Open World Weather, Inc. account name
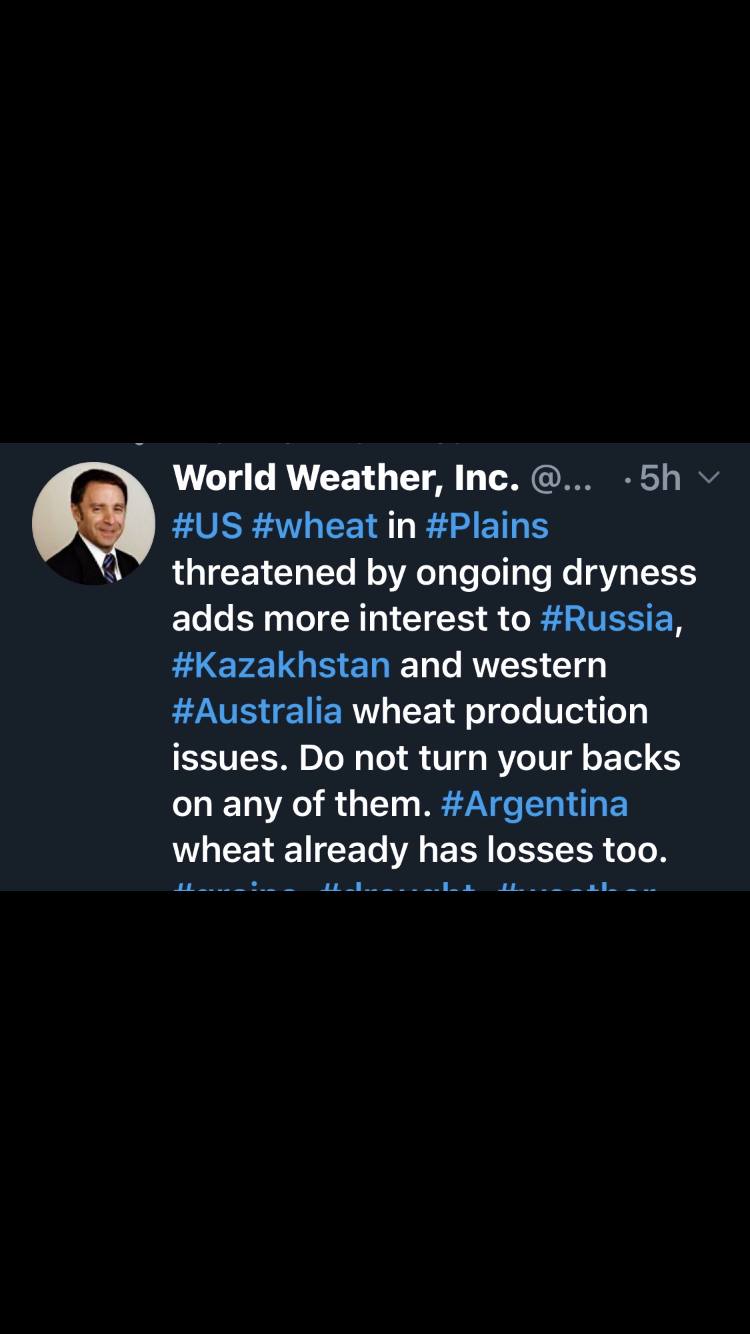Viewport: 750px width, 1334px height. (346, 478)
